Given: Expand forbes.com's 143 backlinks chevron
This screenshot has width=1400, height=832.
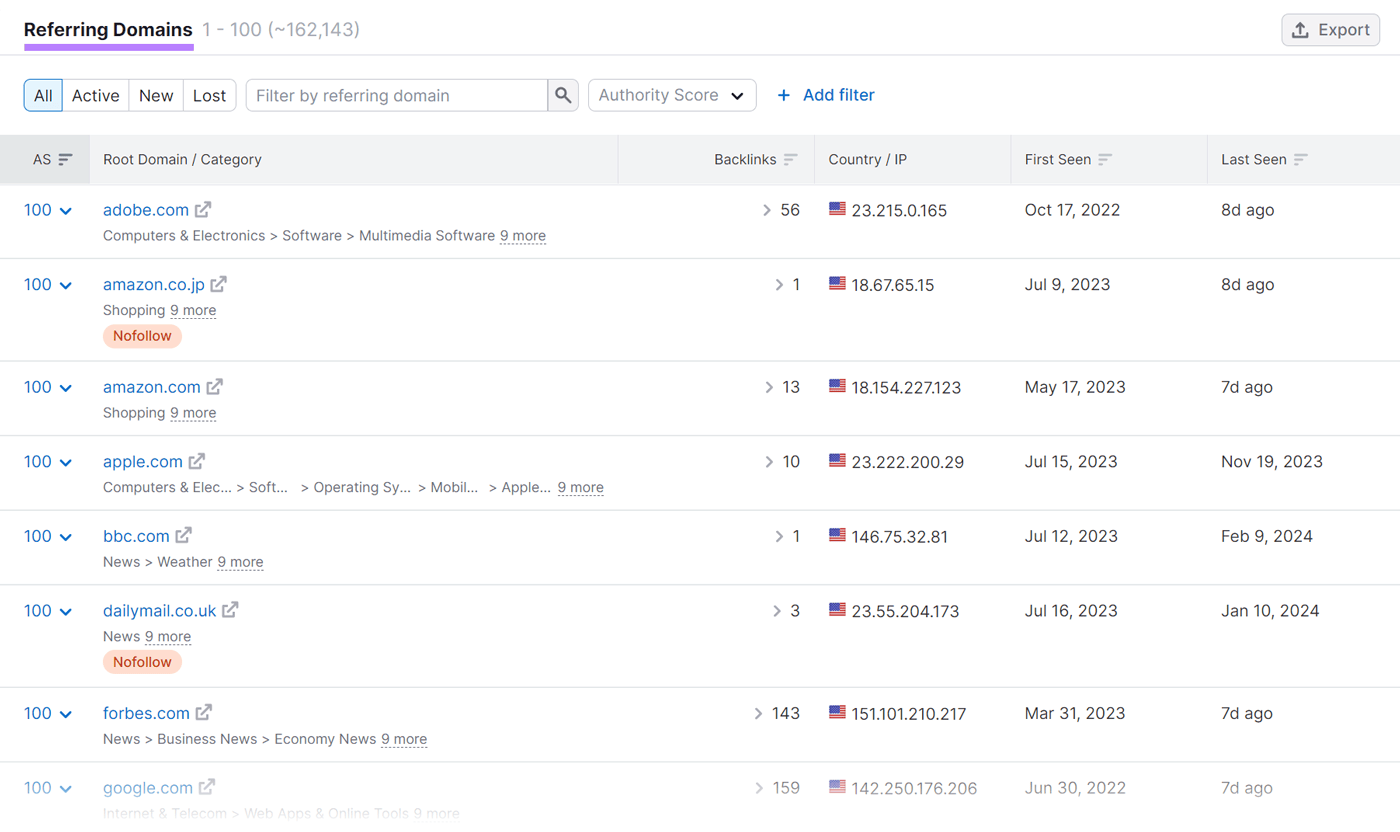Looking at the screenshot, I should coord(758,713).
